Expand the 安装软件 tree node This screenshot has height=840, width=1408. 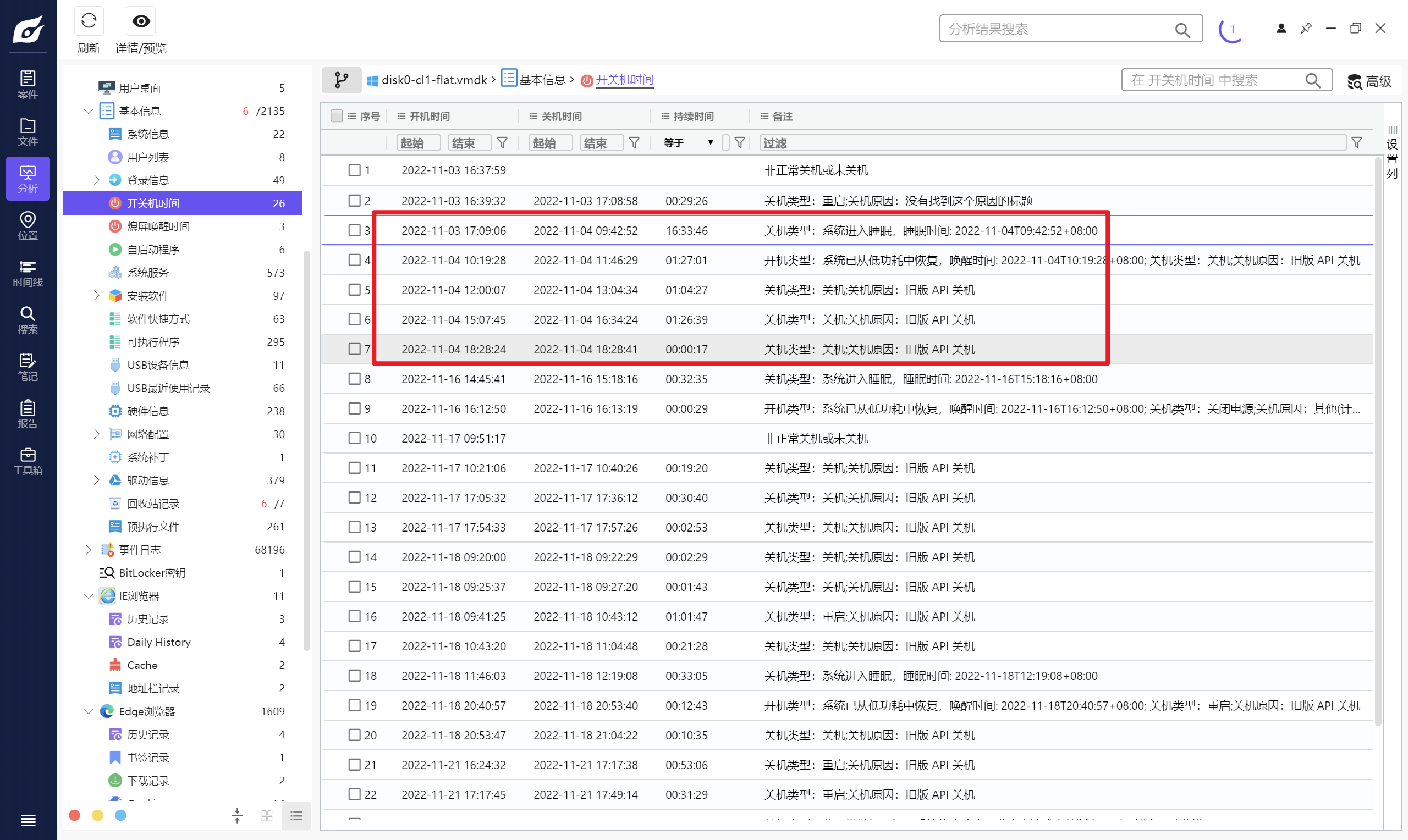97,295
